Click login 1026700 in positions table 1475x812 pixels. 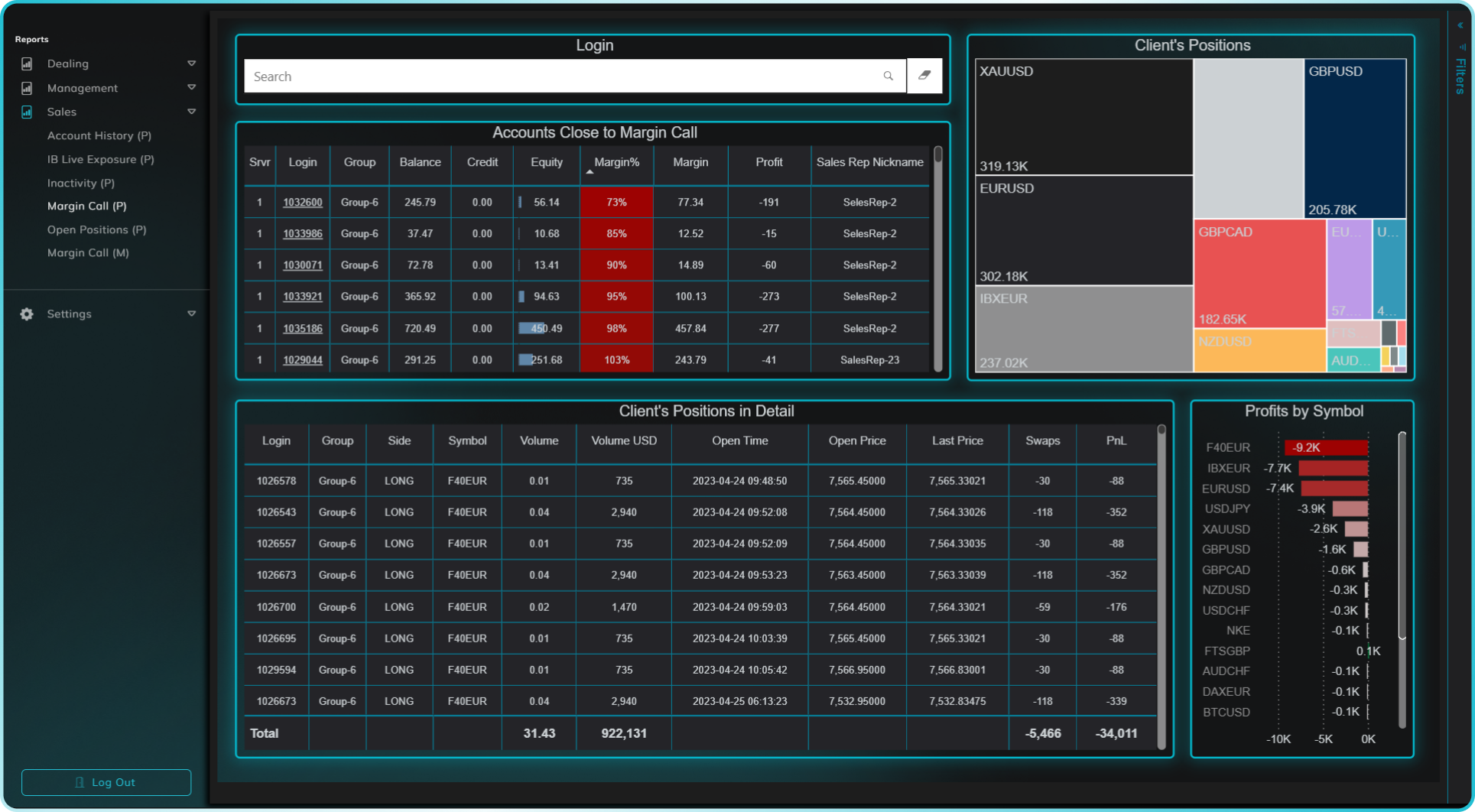(x=276, y=607)
